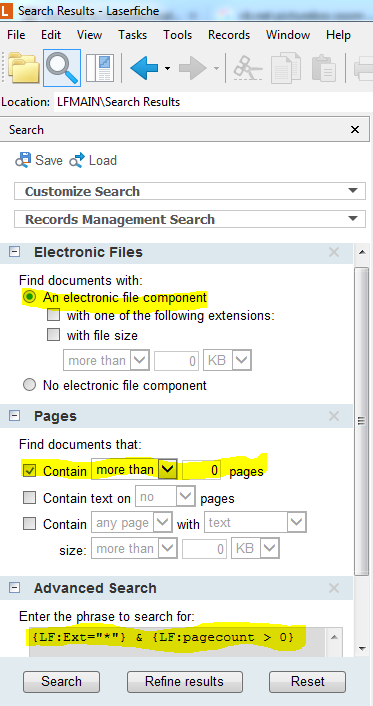The height and width of the screenshot is (706, 373).
Task: Open Contain text on no dropdown
Action: click(x=165, y=497)
